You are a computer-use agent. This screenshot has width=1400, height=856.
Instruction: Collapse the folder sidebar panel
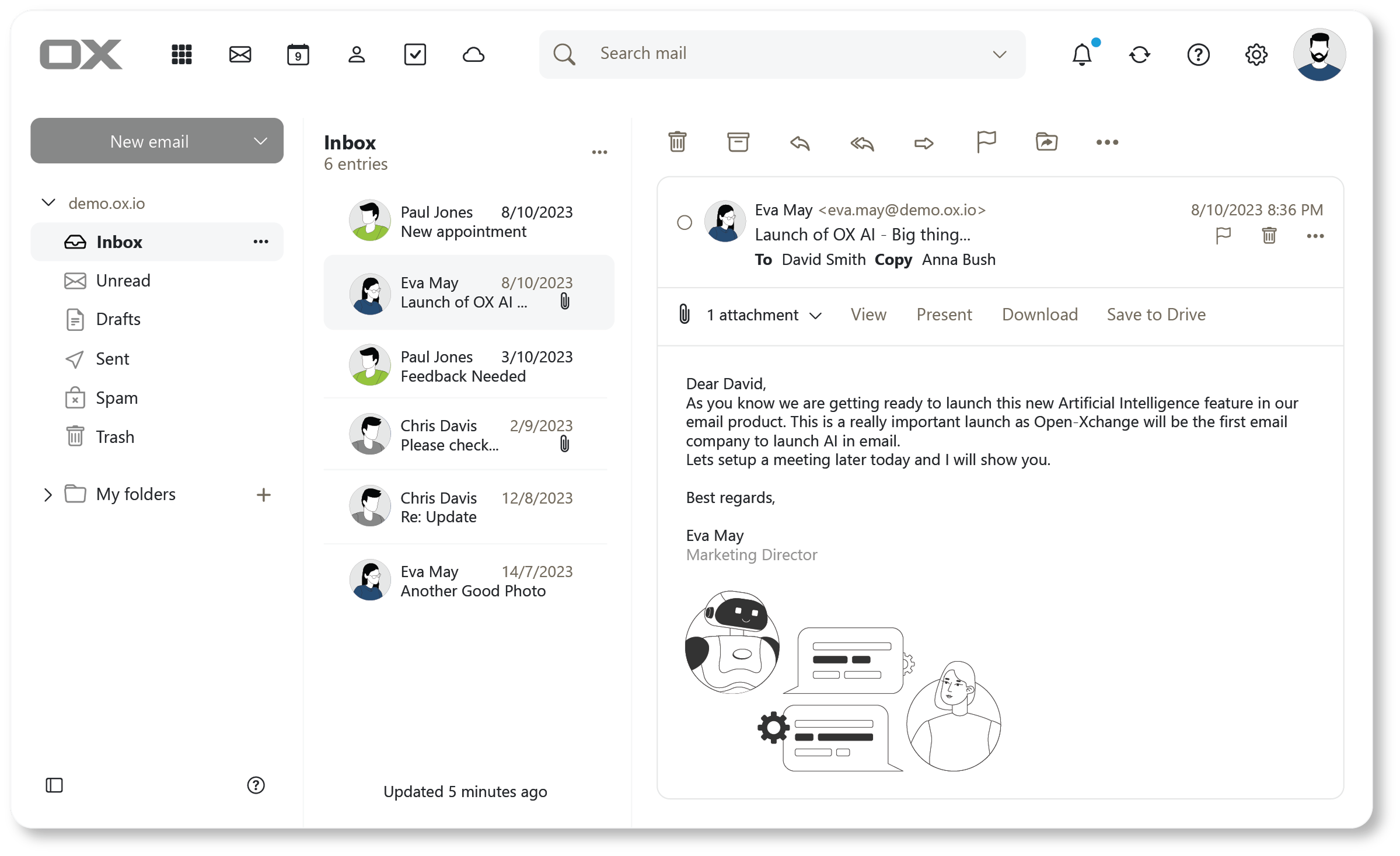(54, 785)
